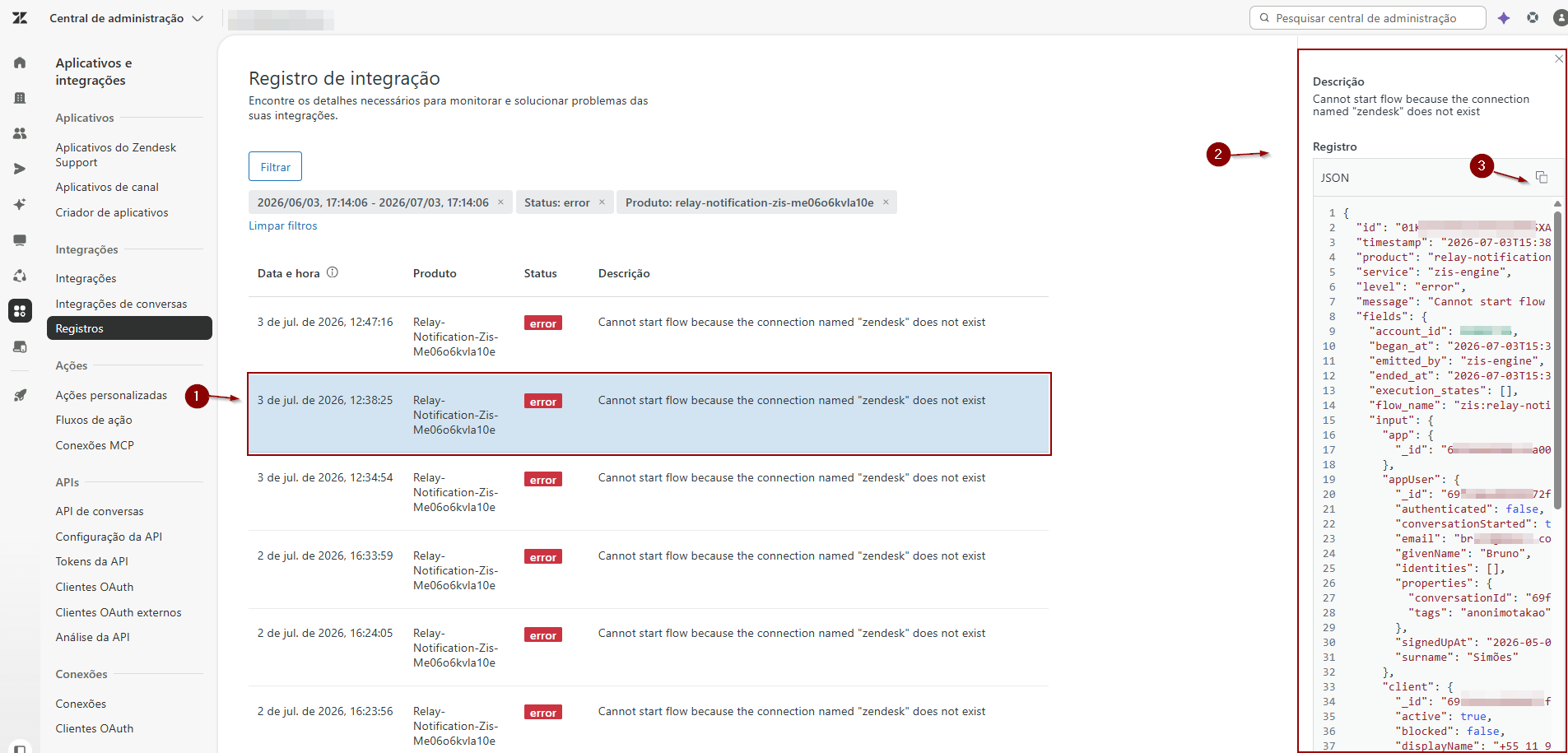Screen dimensions: 1568x753
Task: Click the Filtrar button
Action: point(275,166)
